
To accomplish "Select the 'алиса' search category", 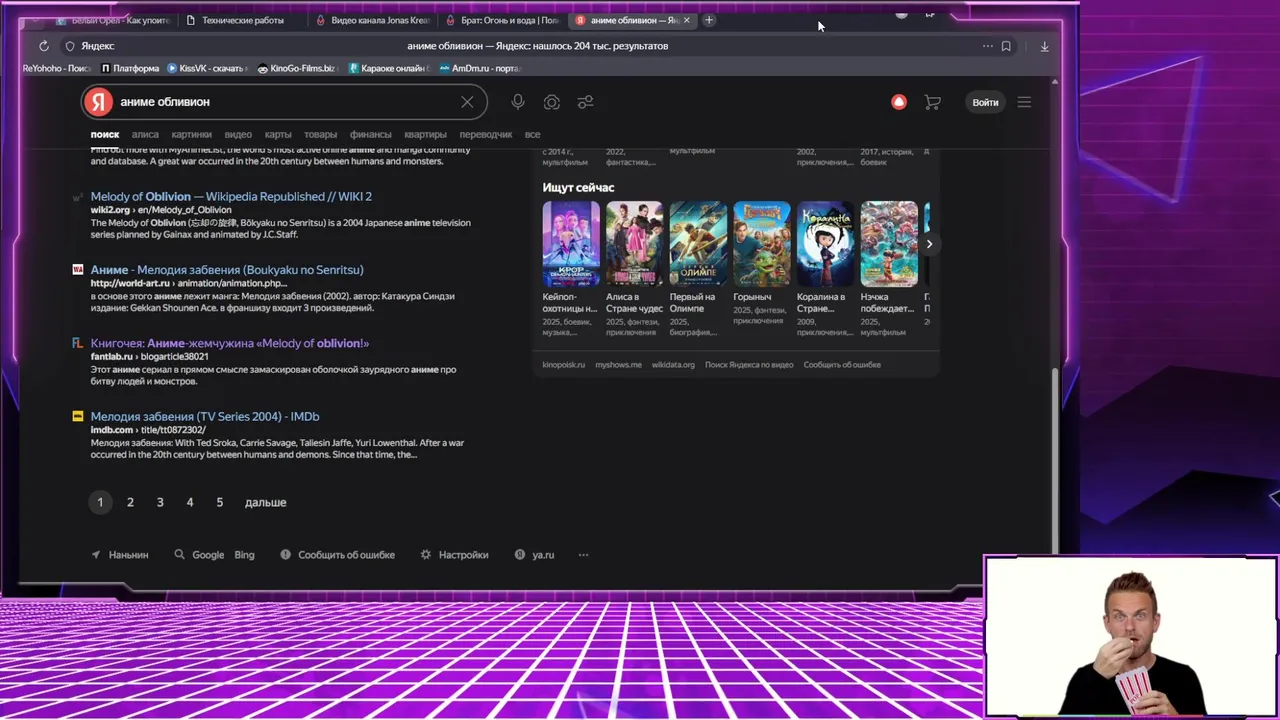I will (x=145, y=134).
